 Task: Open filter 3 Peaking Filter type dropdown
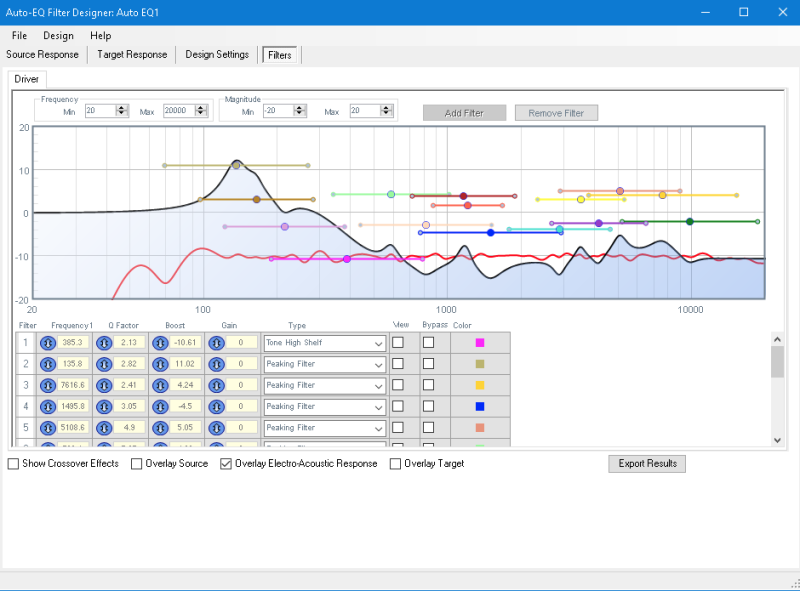324,385
